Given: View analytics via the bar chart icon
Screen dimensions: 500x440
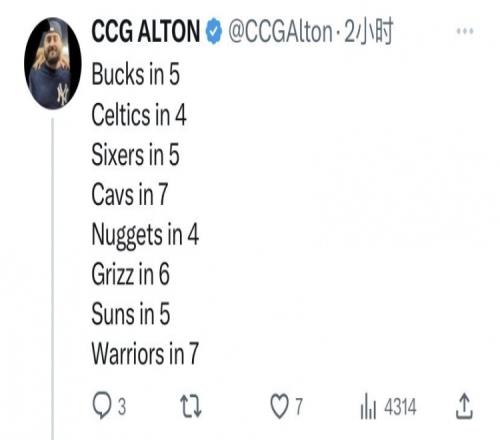Looking at the screenshot, I should [x=368, y=406].
